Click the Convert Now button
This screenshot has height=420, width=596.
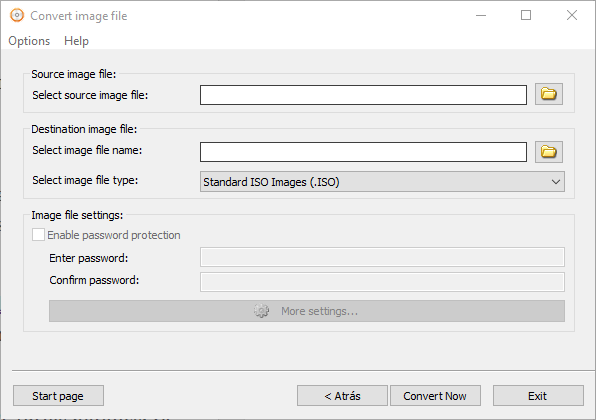(x=435, y=396)
